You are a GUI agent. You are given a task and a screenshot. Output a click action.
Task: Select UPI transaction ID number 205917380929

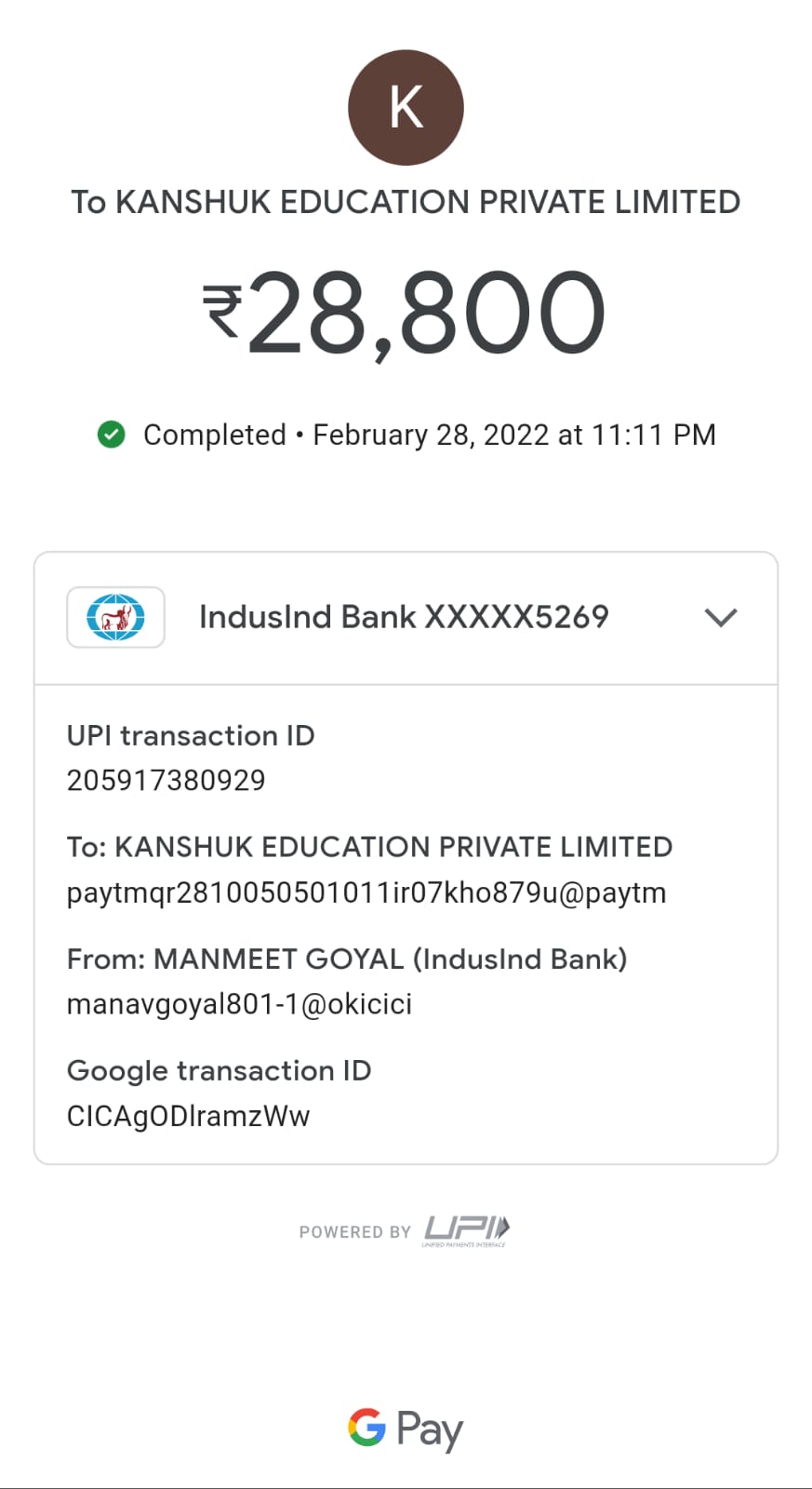(166, 780)
